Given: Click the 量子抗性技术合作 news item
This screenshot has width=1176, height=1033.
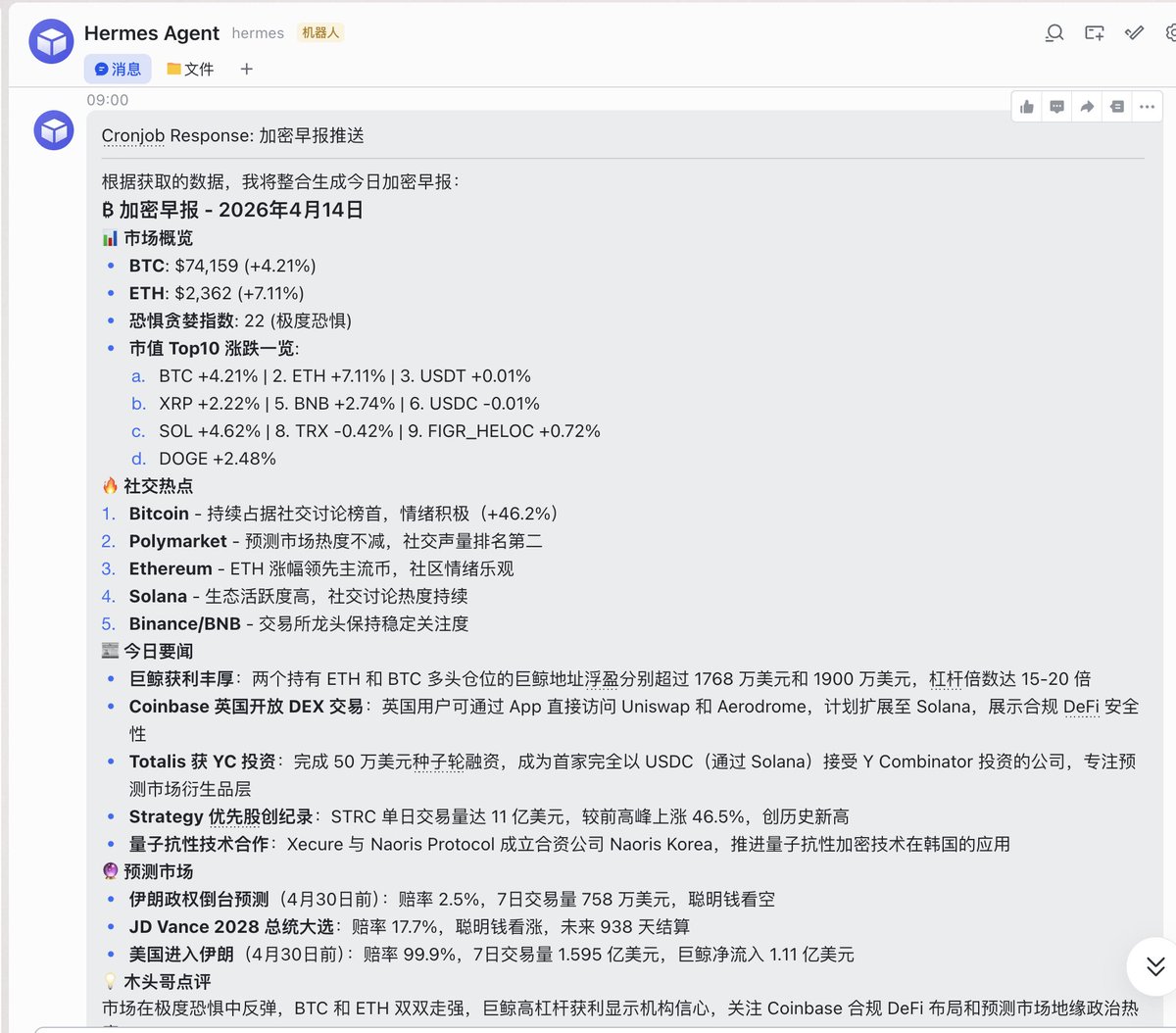Looking at the screenshot, I should (x=569, y=844).
